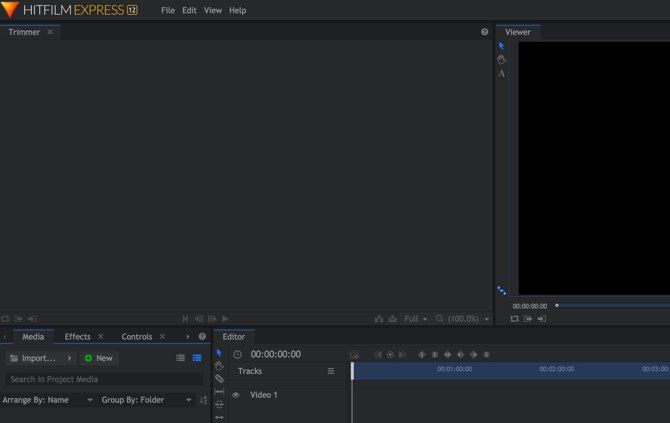Click the sort order icon in Media panel
The width and height of the screenshot is (670, 423).
coord(204,400)
